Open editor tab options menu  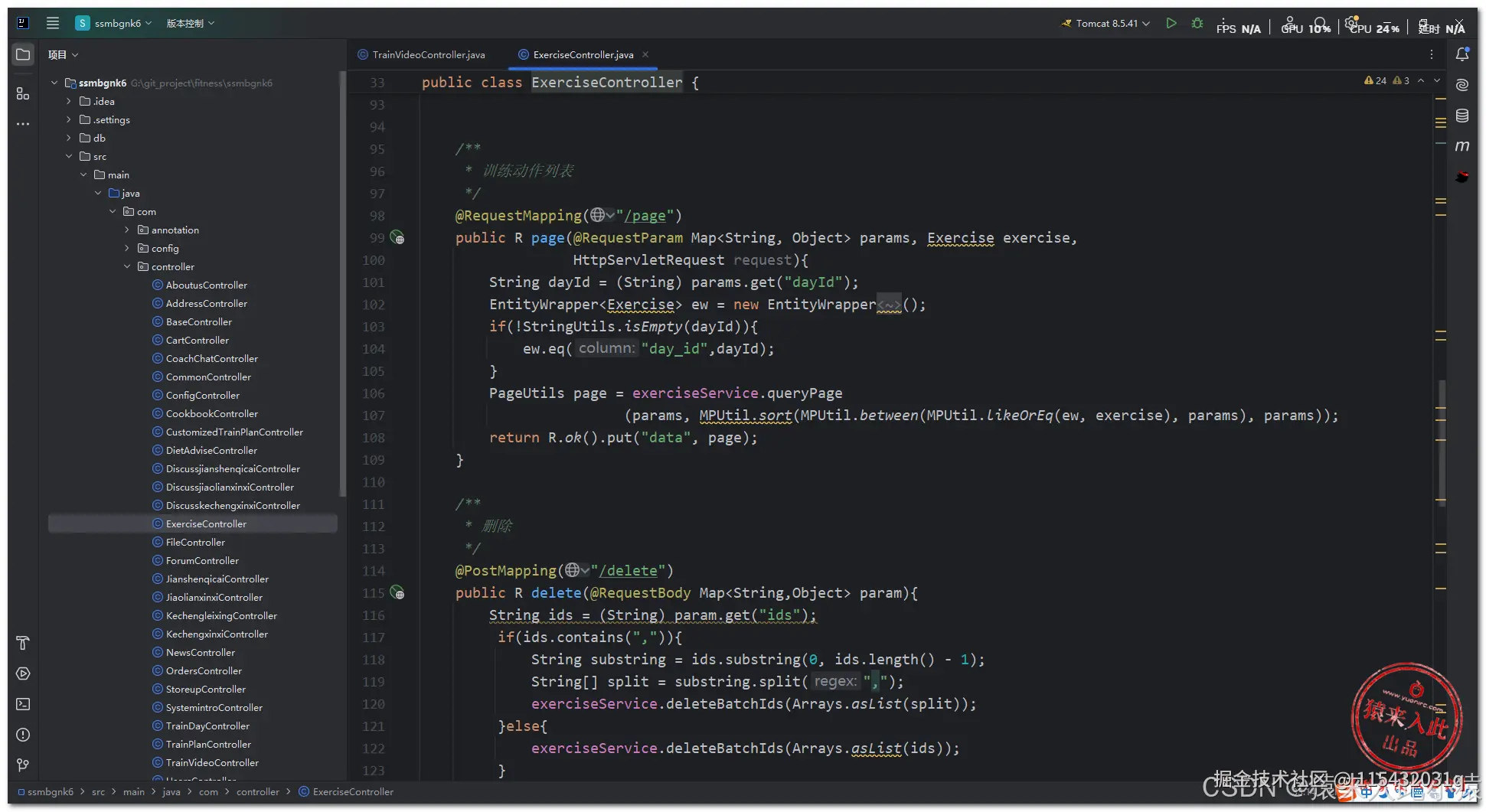(x=1431, y=54)
